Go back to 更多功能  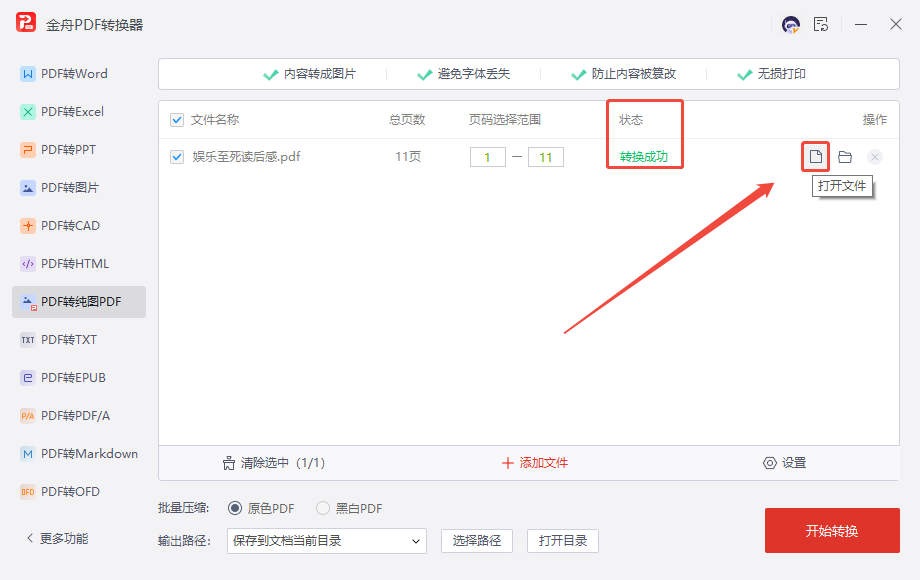pos(58,538)
